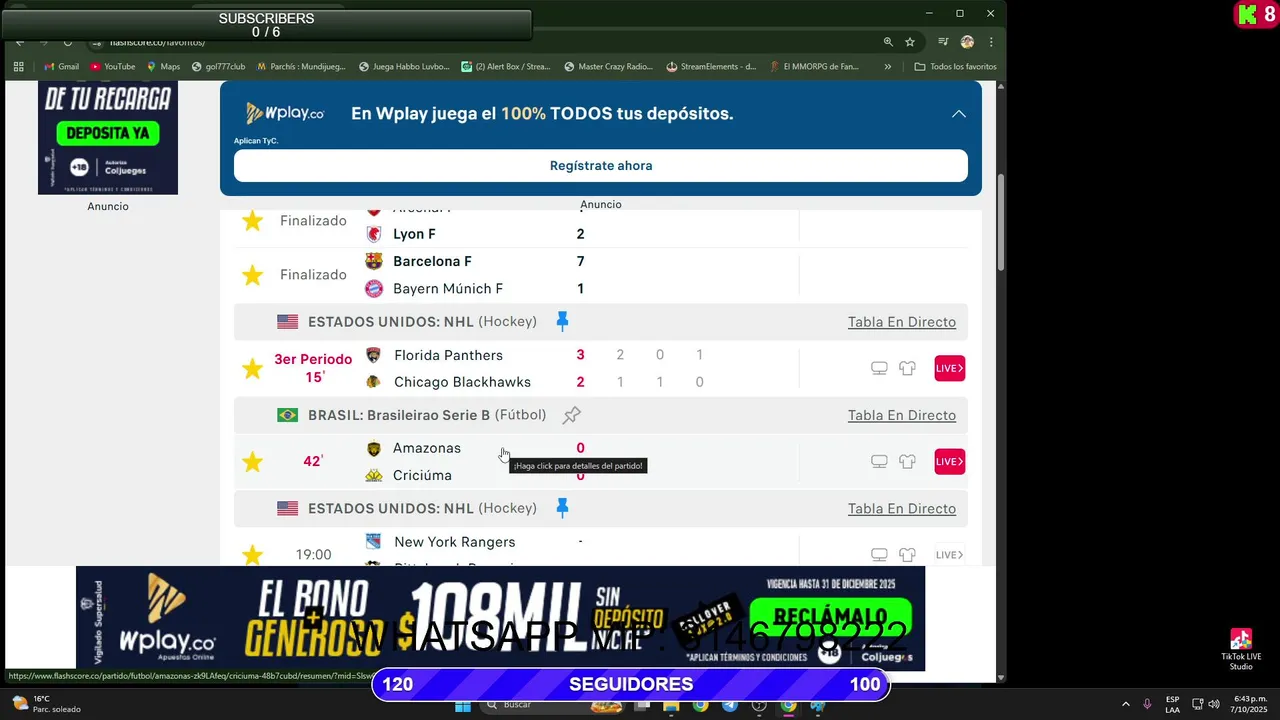Open Tabla En Directo for Brasileirao Serie B
Viewport: 1280px width, 720px height.
tap(902, 415)
